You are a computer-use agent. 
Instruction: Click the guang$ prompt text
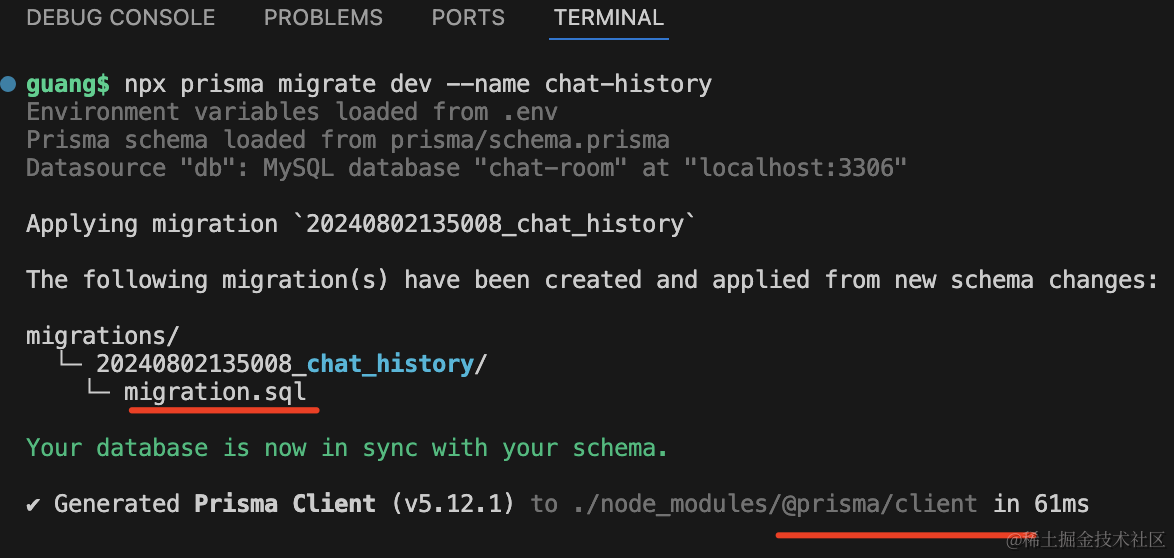tap(68, 84)
